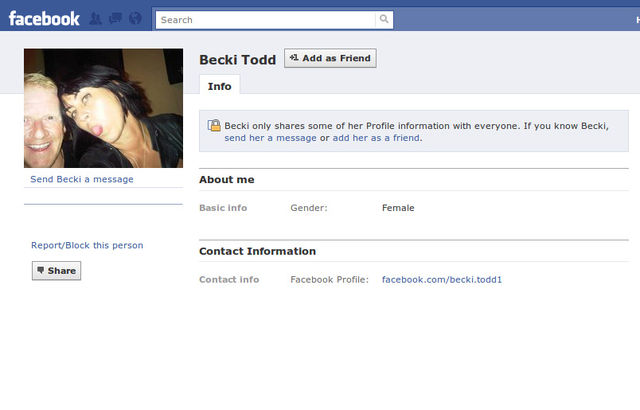Open the messages icon in top bar
This screenshot has width=640, height=410.
(x=114, y=19)
